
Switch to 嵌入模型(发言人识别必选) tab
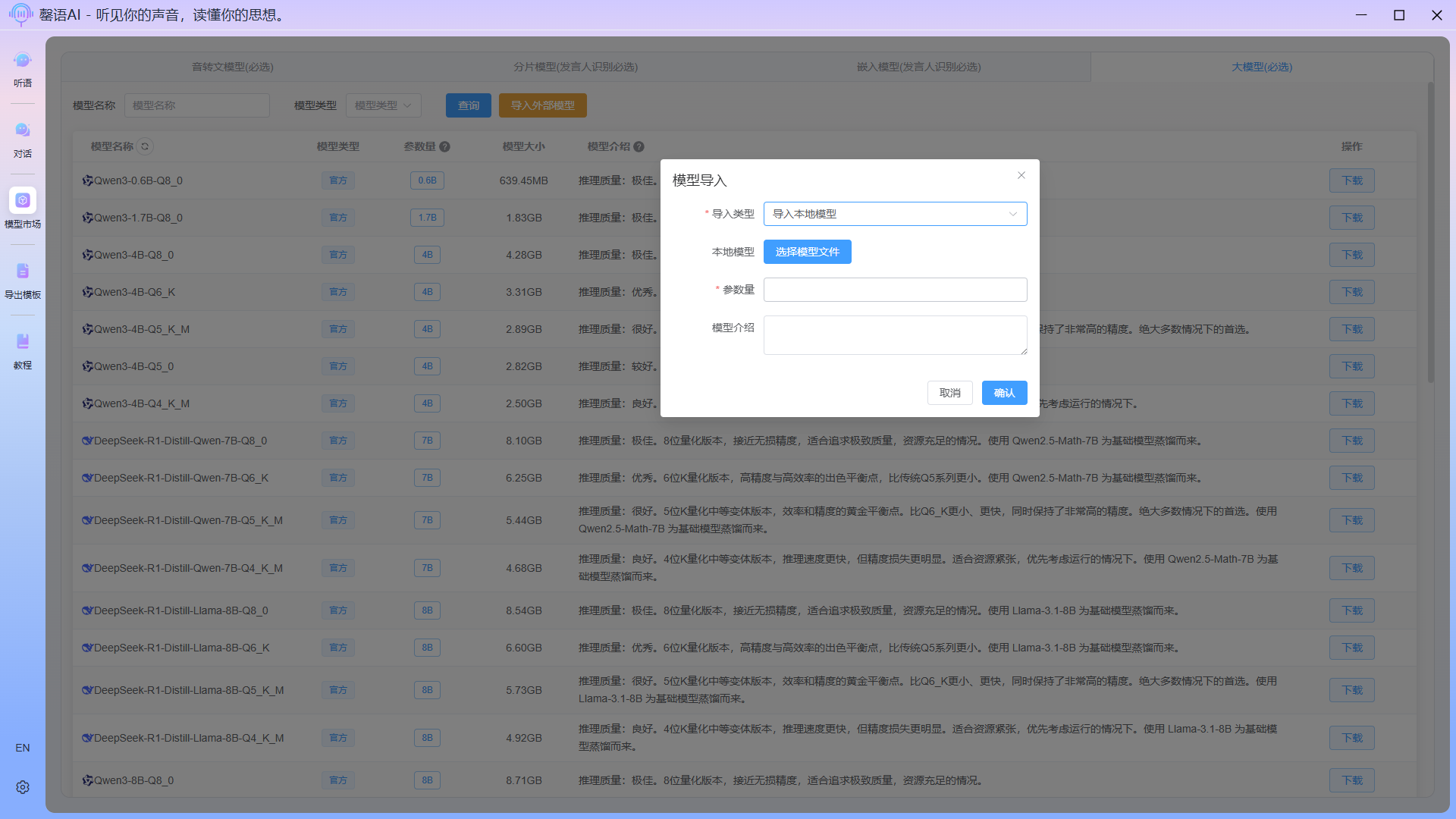[919, 67]
